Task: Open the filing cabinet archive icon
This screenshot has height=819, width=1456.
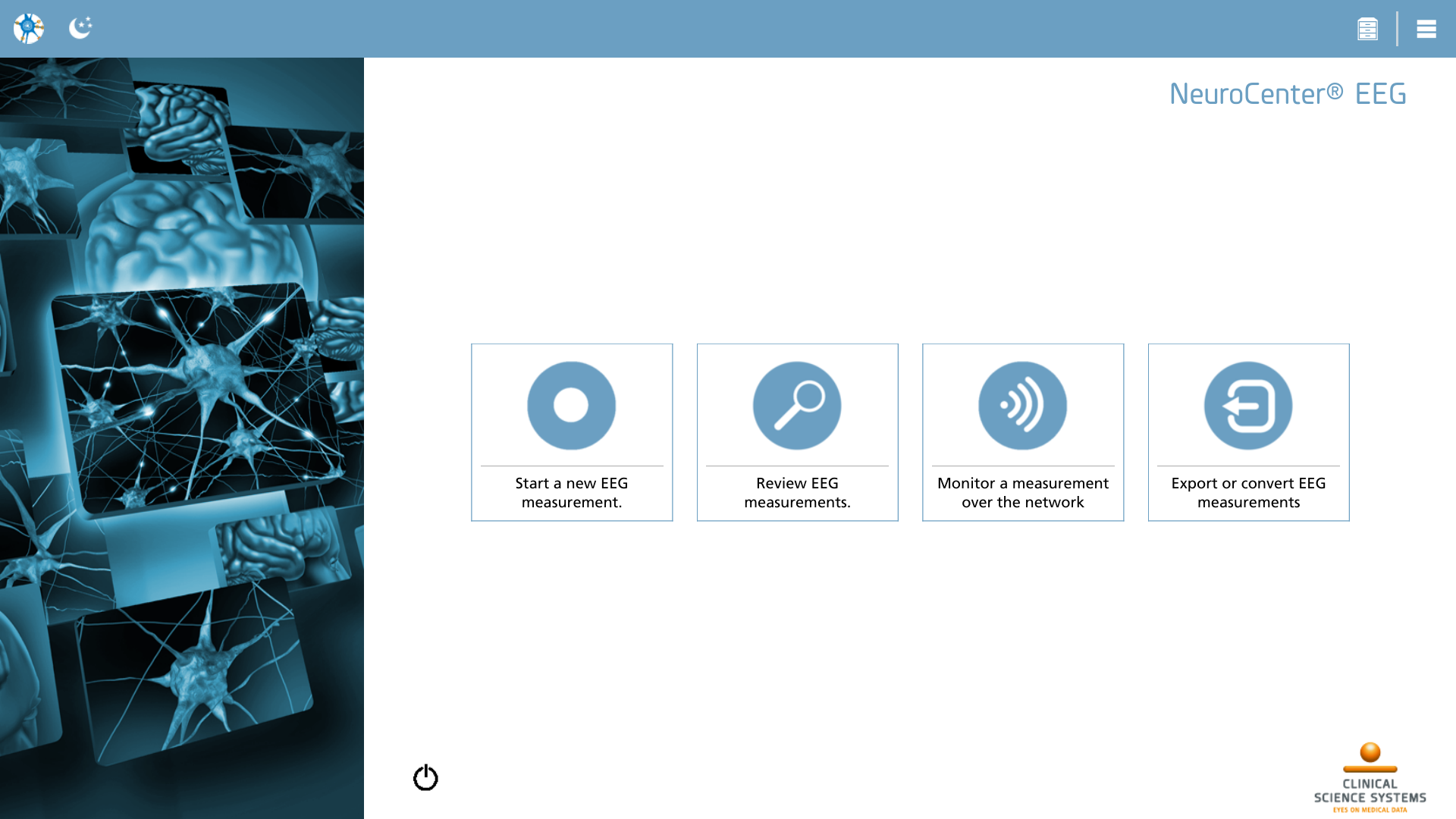Action: (1367, 29)
